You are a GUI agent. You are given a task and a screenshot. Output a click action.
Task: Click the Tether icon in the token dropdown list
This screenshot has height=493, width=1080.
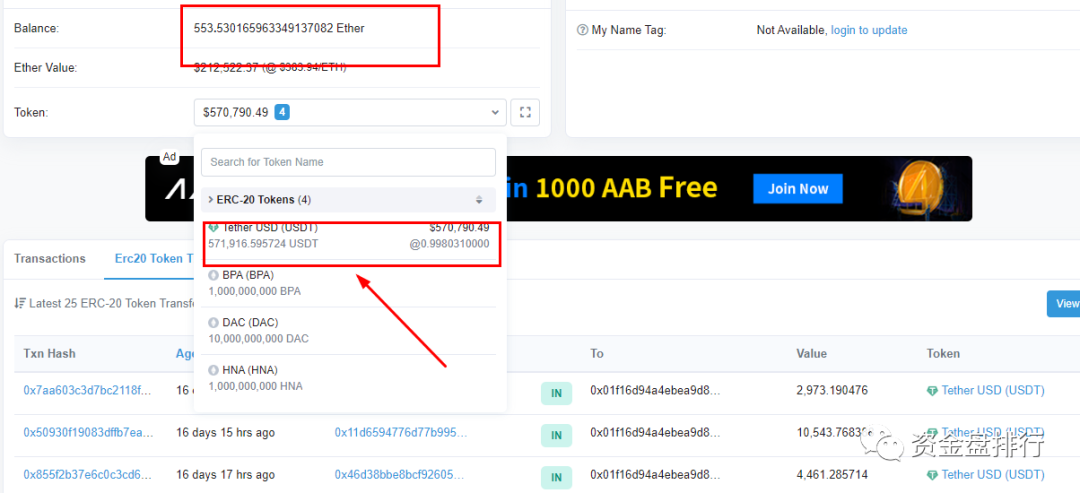tap(214, 227)
